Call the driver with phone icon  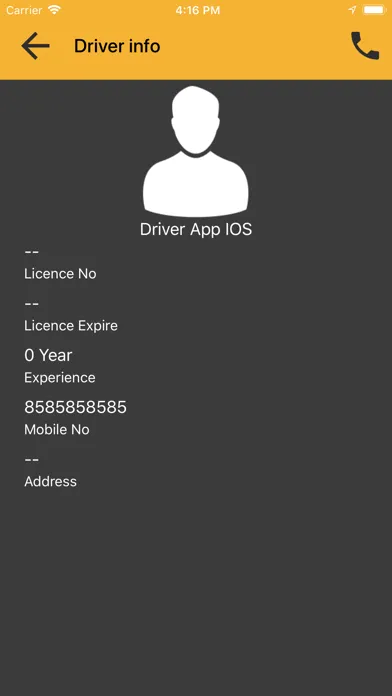pyautogui.click(x=365, y=46)
